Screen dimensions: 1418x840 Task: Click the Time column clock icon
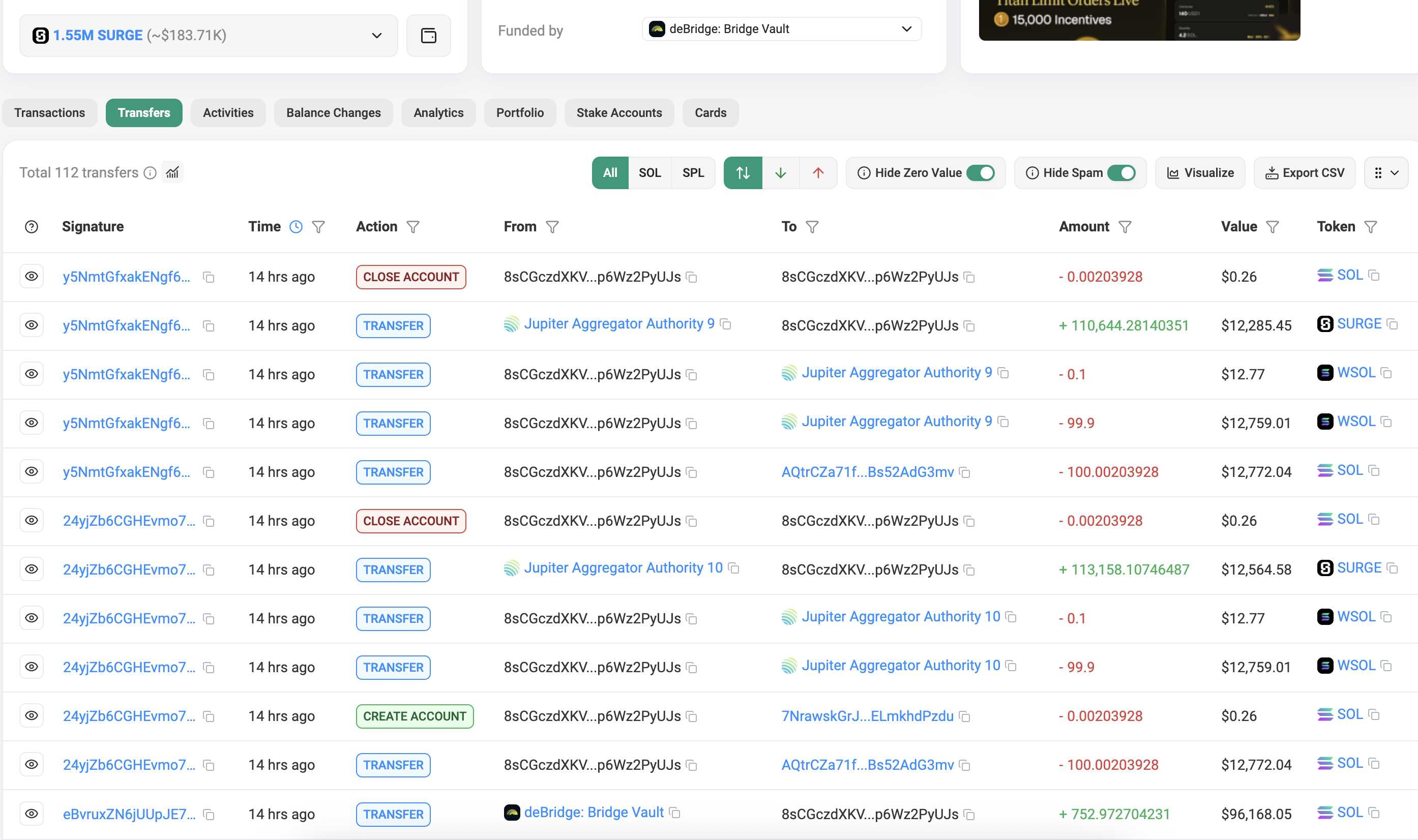pyautogui.click(x=296, y=227)
